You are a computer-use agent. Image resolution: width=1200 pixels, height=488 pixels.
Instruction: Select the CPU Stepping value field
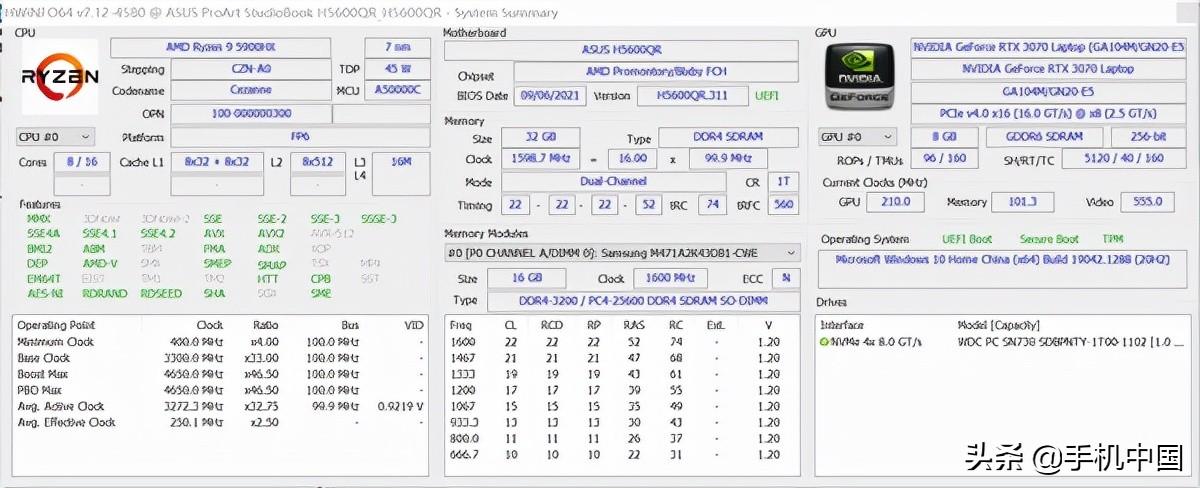tap(250, 70)
